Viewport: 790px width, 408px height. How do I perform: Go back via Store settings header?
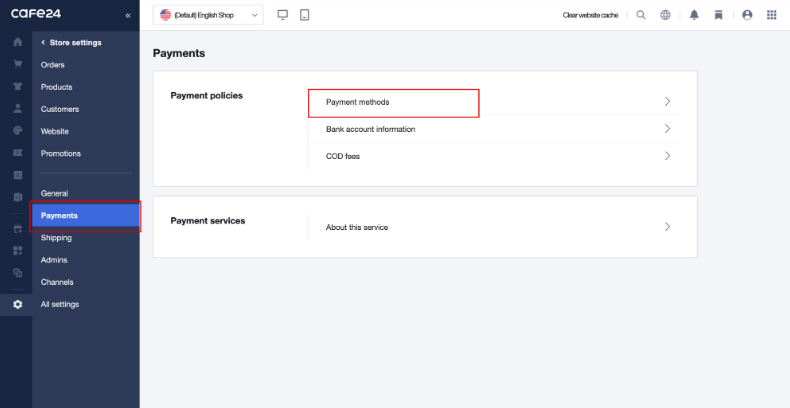pos(71,42)
